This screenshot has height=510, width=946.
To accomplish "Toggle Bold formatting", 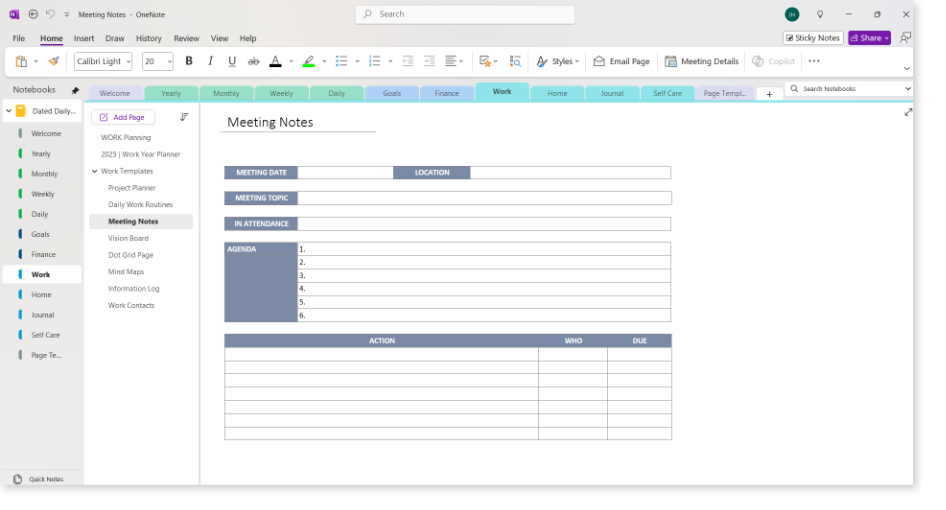I will tap(189, 61).
